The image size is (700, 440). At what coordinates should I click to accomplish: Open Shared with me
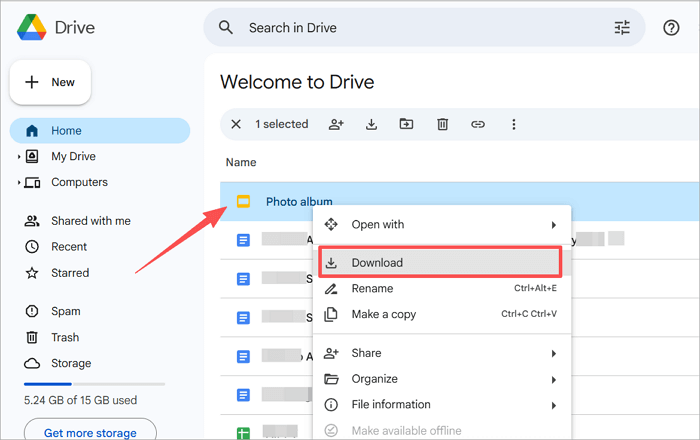pyautogui.click(x=91, y=221)
